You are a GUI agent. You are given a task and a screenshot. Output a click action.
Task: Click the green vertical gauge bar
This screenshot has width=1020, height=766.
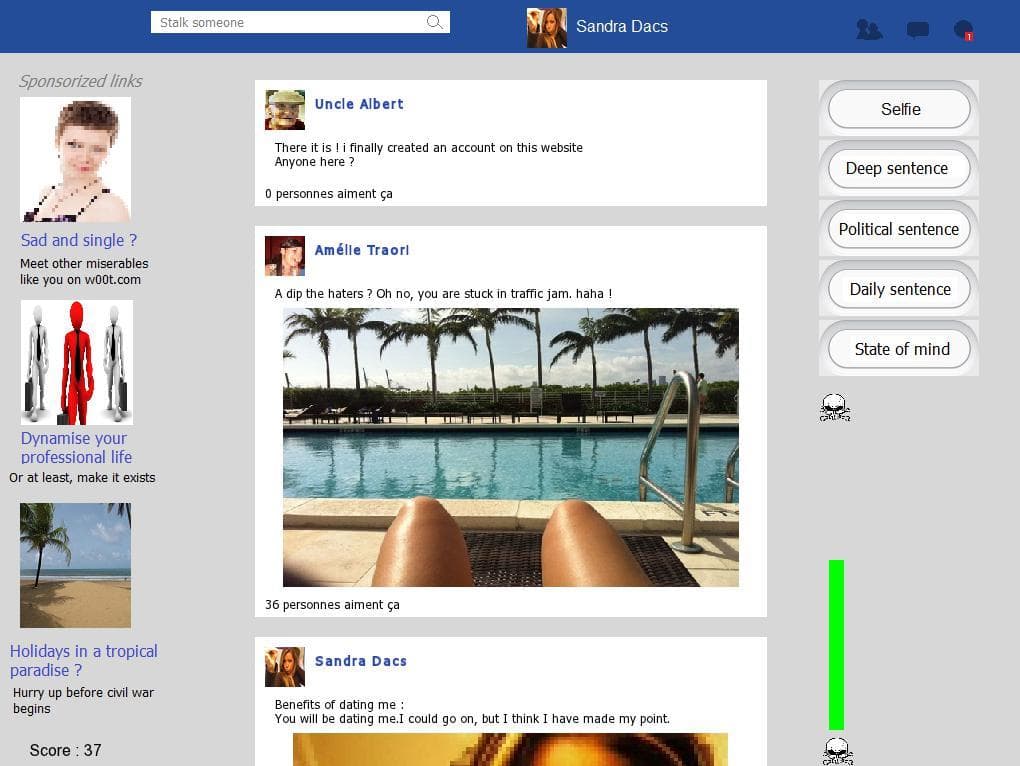click(x=836, y=644)
